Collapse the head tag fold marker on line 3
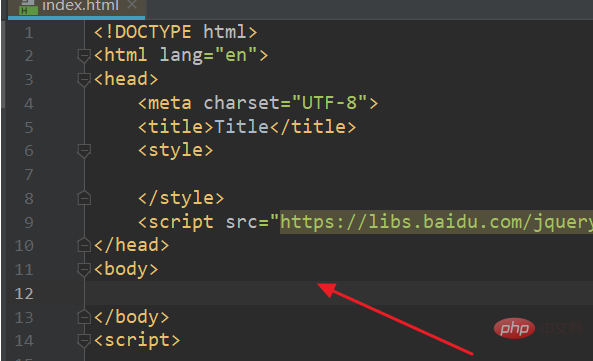The width and height of the screenshot is (593, 361). (x=84, y=79)
